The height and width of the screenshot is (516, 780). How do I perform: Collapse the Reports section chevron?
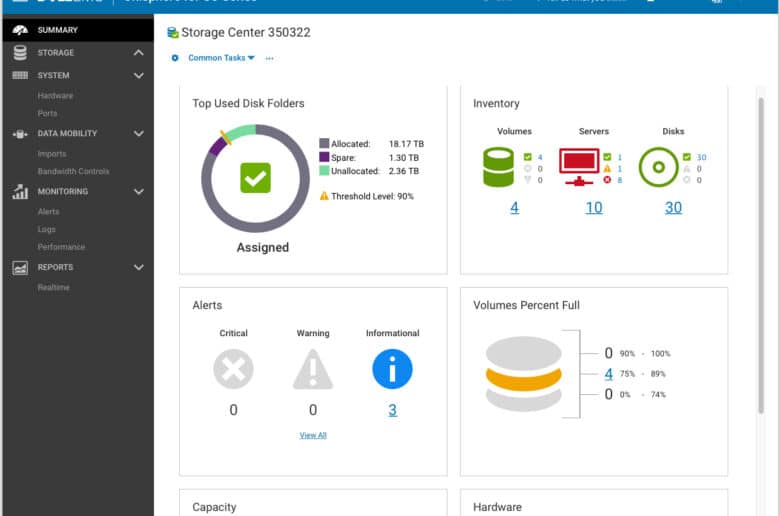point(139,267)
